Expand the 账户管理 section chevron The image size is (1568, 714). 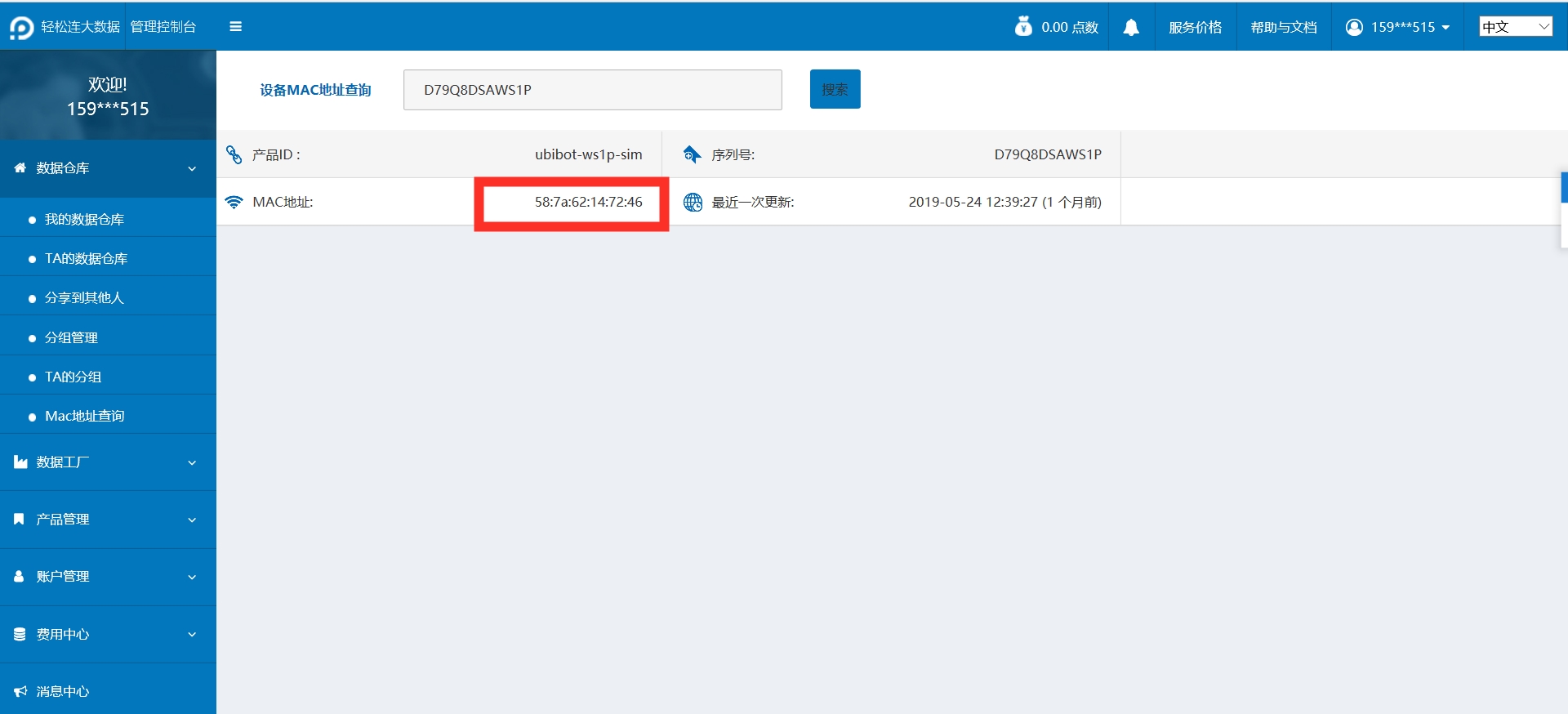click(x=192, y=577)
